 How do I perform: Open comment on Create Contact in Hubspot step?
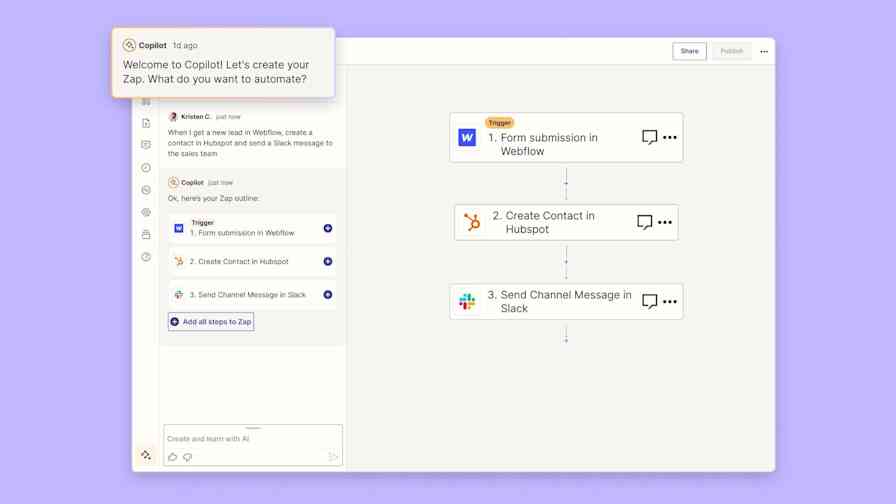[645, 222]
